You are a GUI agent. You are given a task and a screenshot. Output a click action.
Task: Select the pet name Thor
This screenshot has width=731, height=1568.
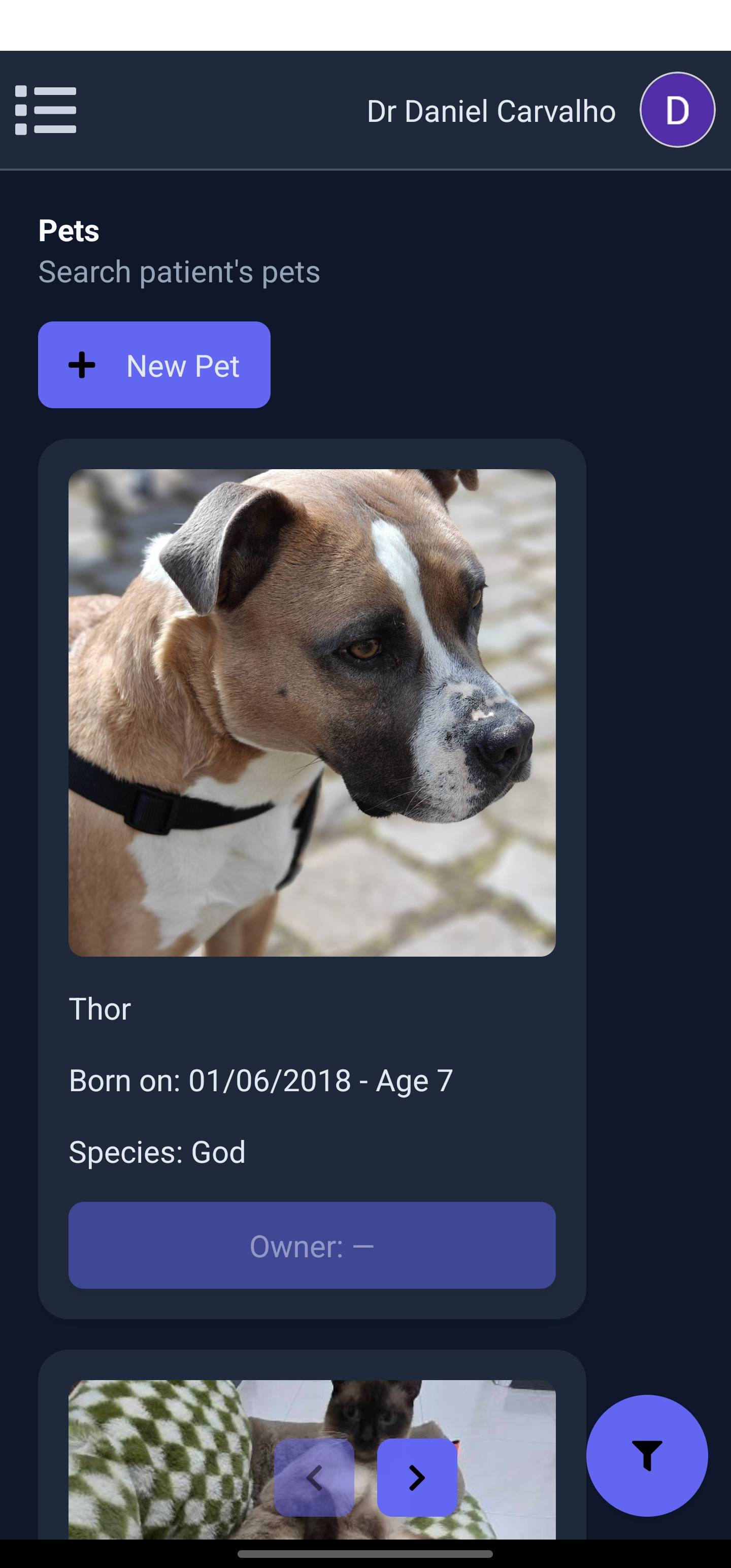(x=100, y=1008)
